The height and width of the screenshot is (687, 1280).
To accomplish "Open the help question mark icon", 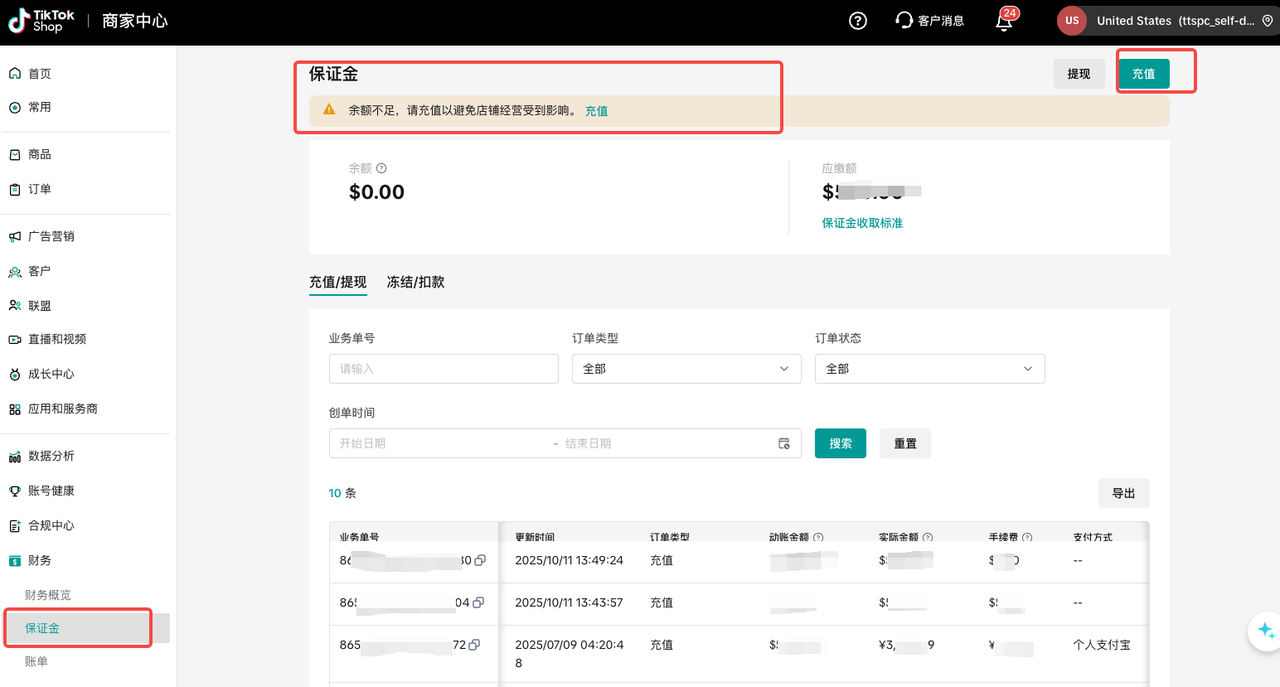I will click(x=857, y=20).
